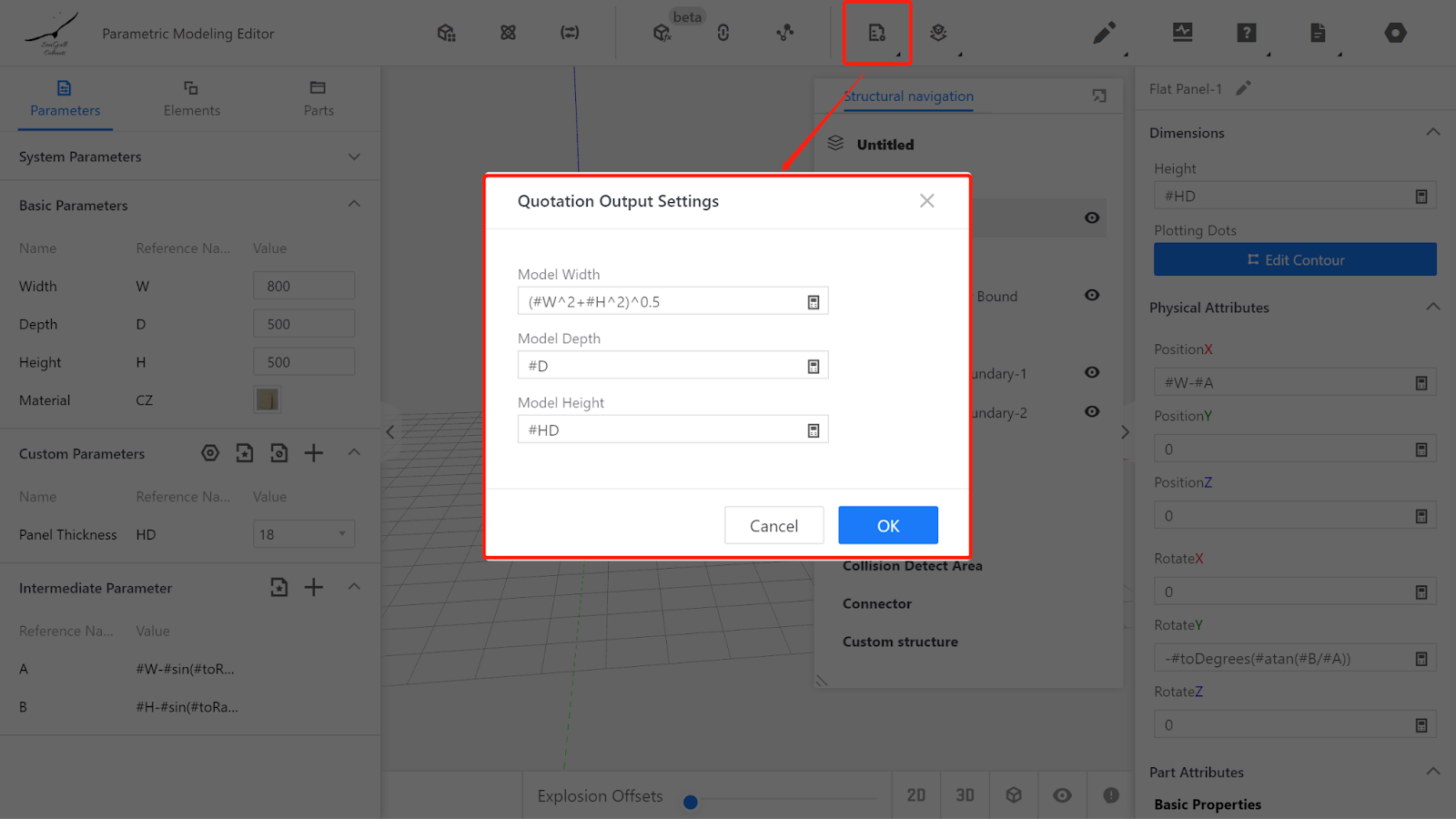Toggle visibility of the highlighted navigation row

pyautogui.click(x=1092, y=217)
